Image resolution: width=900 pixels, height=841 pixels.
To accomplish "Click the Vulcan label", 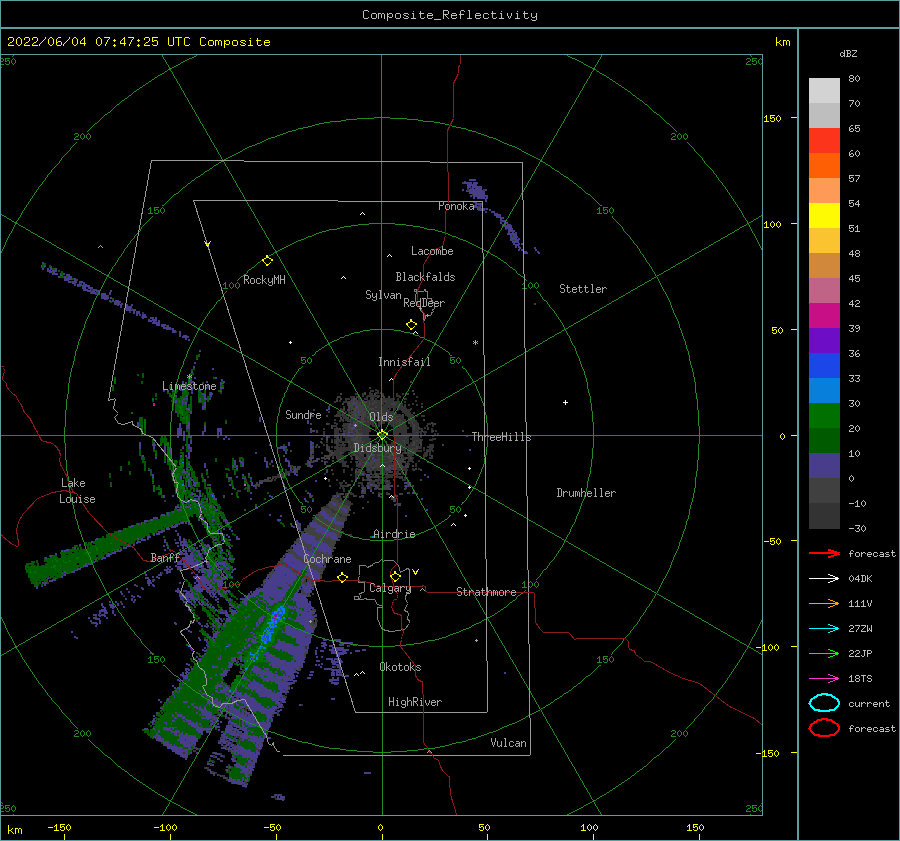I will click(508, 743).
